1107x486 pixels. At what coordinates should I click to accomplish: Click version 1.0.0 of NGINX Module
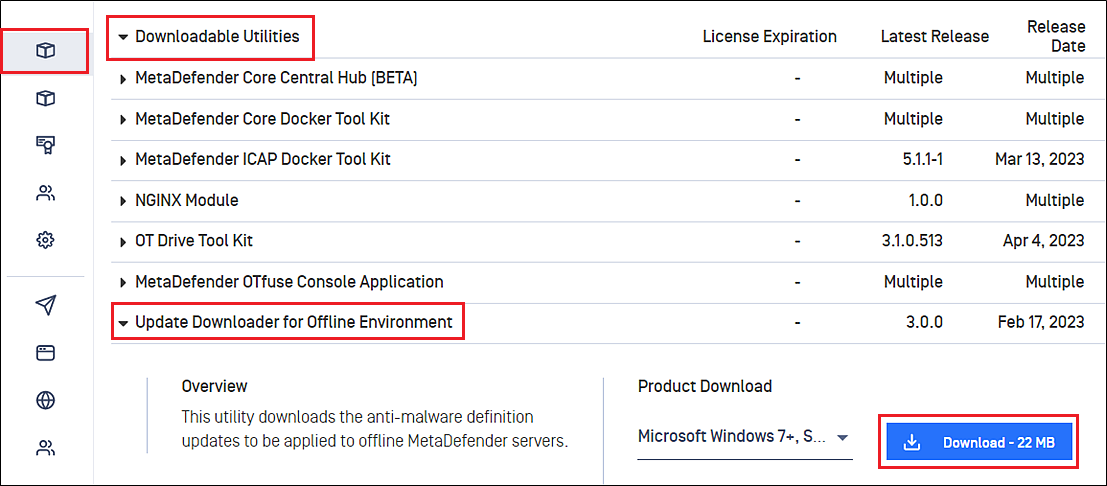(x=925, y=201)
